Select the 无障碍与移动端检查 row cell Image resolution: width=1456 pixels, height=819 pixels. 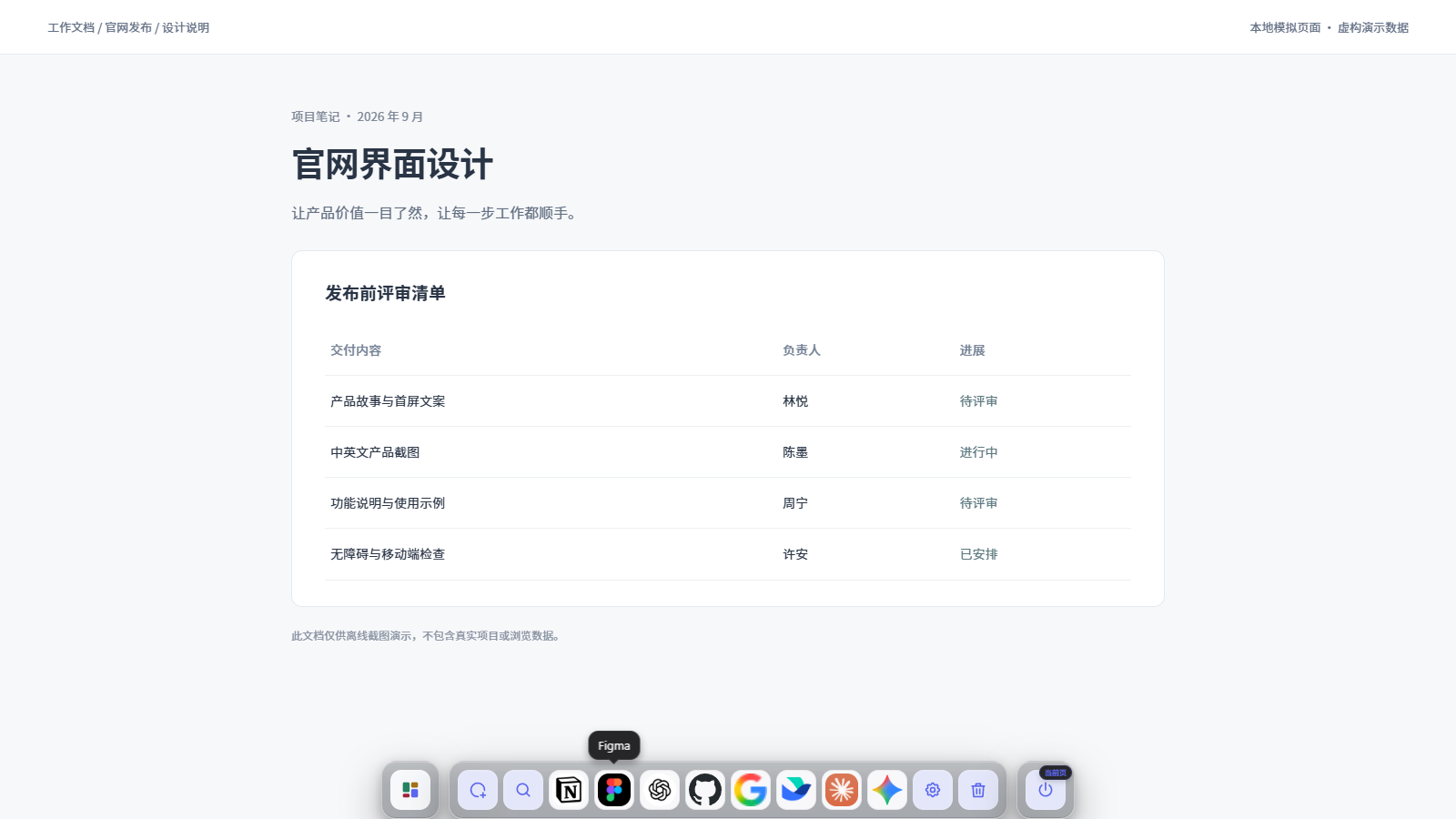388,554
